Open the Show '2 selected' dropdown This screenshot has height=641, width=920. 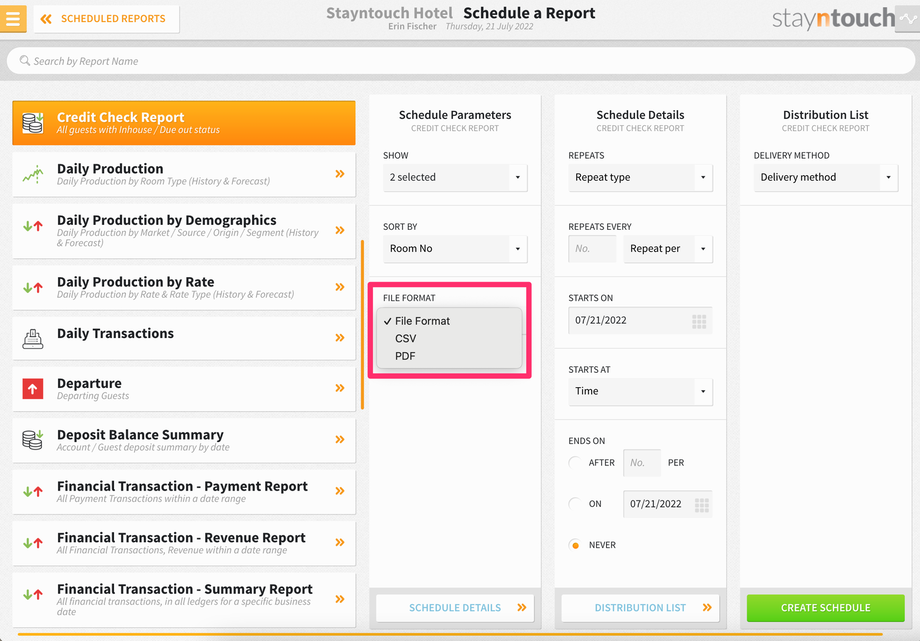click(455, 177)
